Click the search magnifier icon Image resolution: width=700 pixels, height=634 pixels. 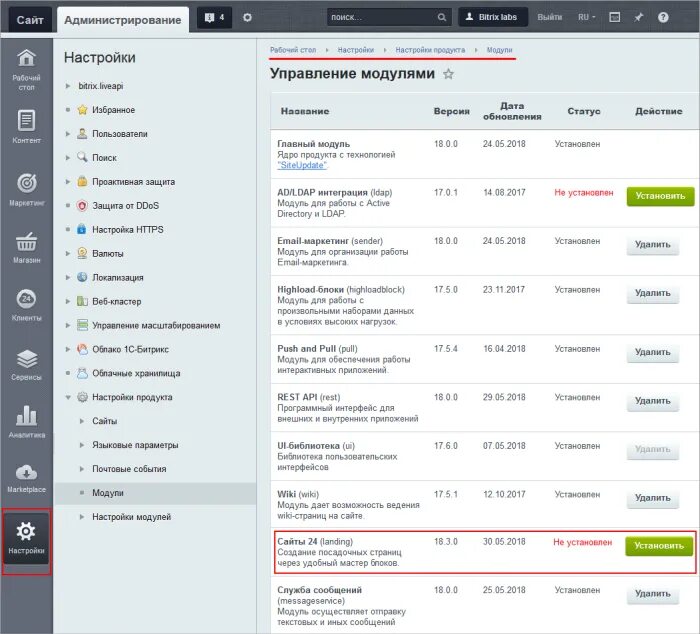click(x=442, y=17)
